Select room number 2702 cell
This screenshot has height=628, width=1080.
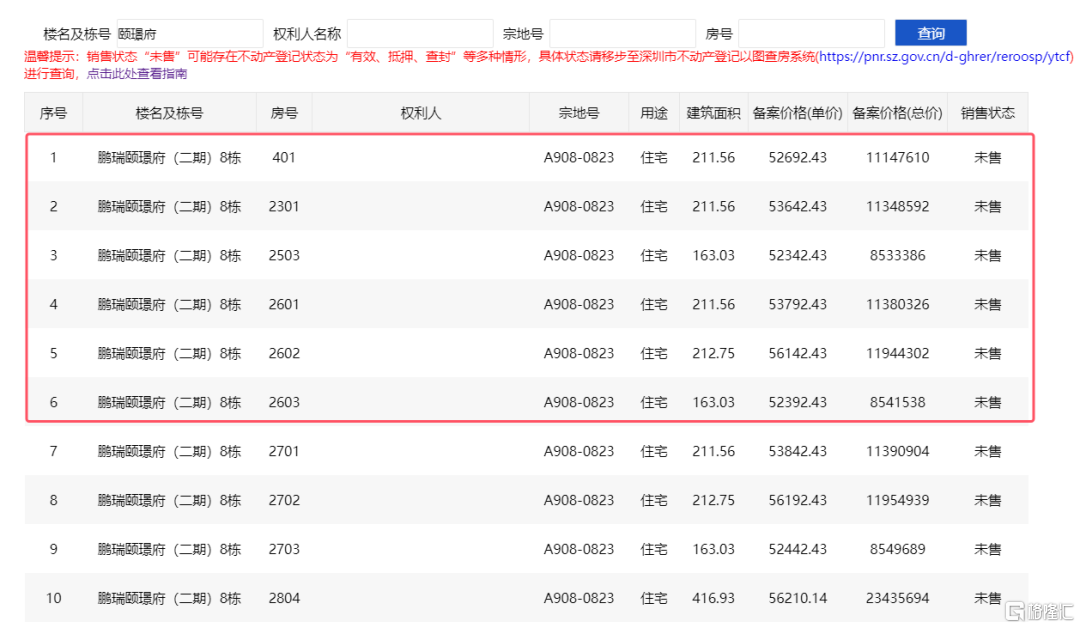click(284, 500)
